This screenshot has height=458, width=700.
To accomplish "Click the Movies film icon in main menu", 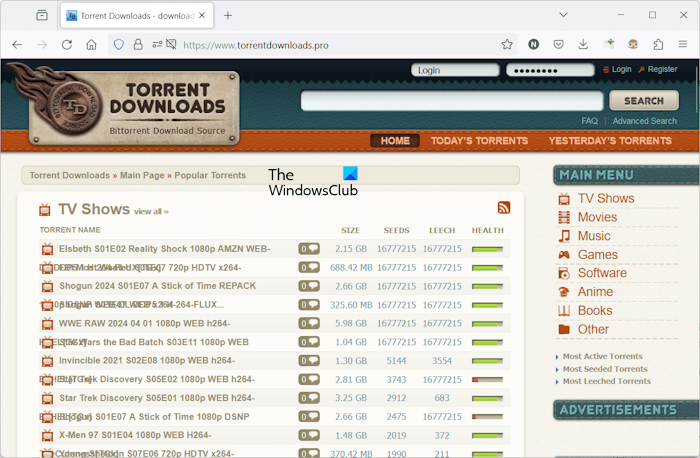I will 564,217.
